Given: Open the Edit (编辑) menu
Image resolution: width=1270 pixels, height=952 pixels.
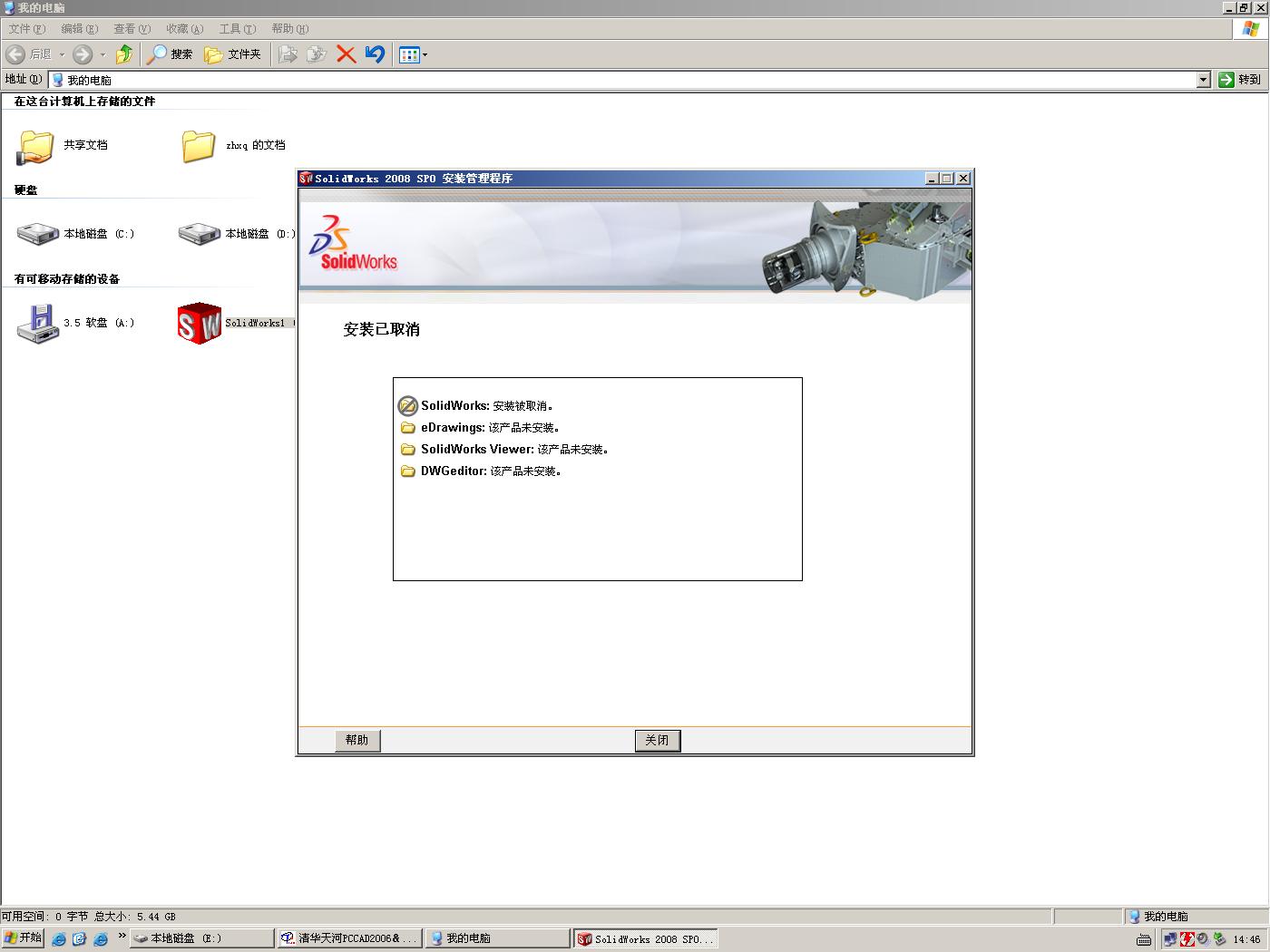Looking at the screenshot, I should click(x=79, y=29).
